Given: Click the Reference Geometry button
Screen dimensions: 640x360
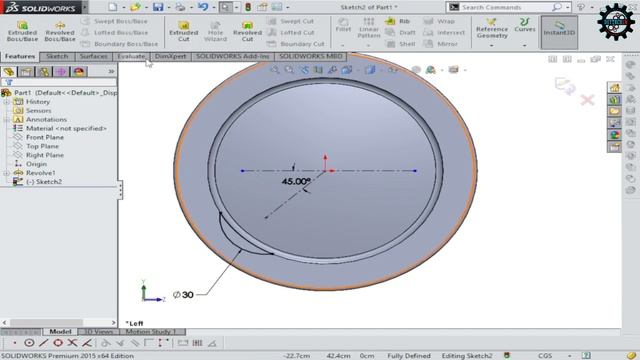Looking at the screenshot, I should pos(492,29).
